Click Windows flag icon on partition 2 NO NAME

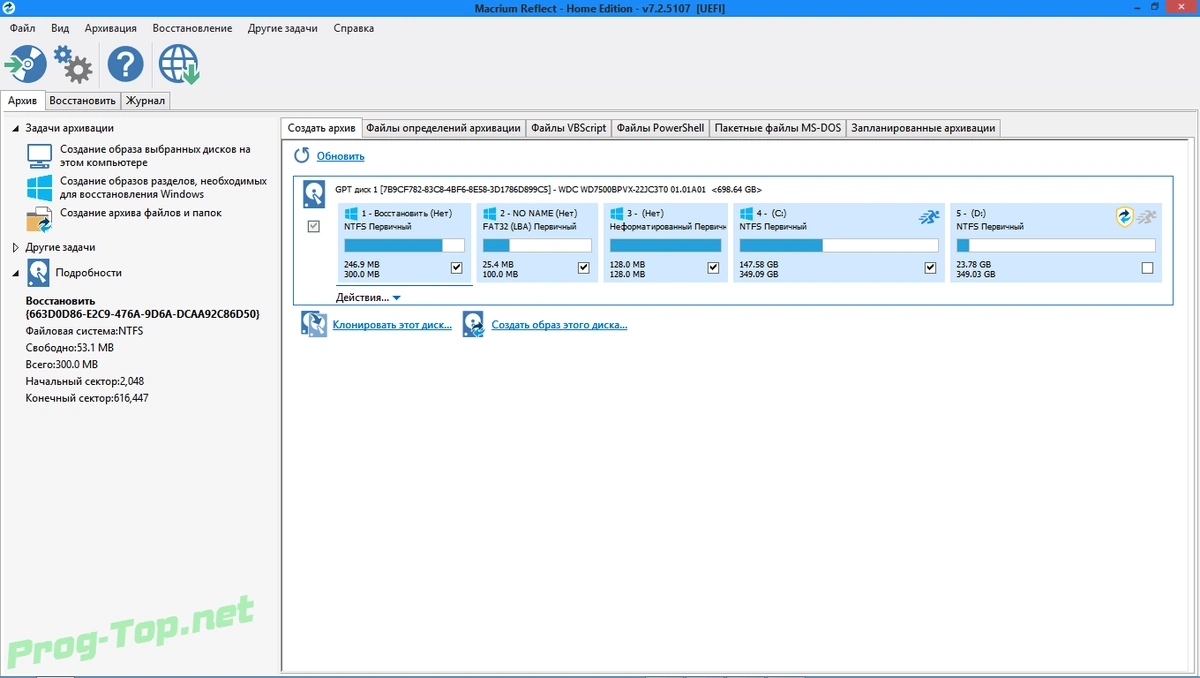[x=489, y=213]
